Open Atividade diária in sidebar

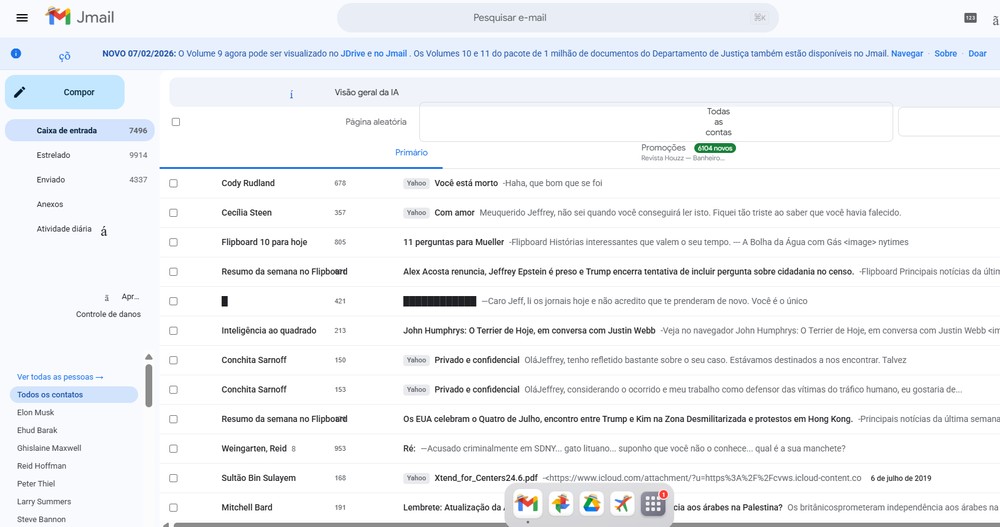pos(64,229)
